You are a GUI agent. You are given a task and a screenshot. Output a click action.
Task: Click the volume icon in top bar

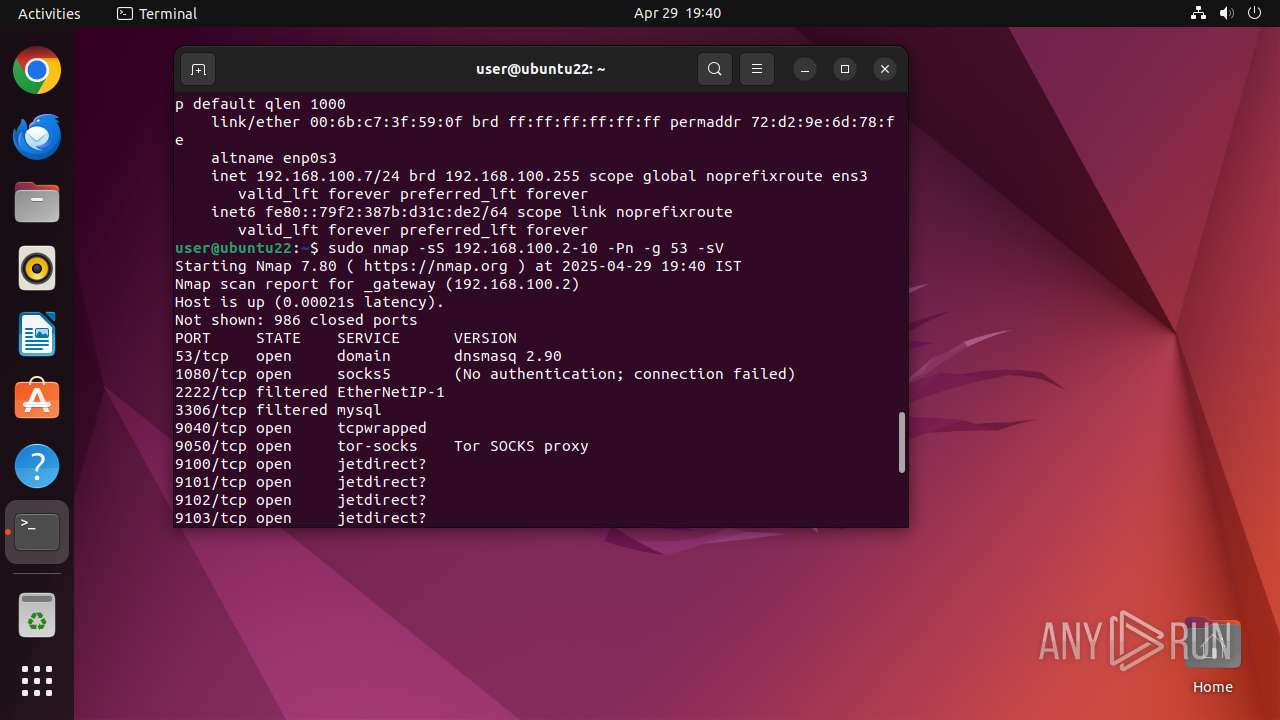(x=1226, y=13)
